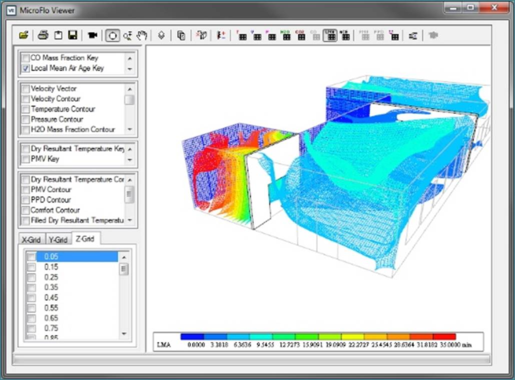515x380 pixels.
Task: Check the Temperature Contour option
Action: tap(26, 109)
